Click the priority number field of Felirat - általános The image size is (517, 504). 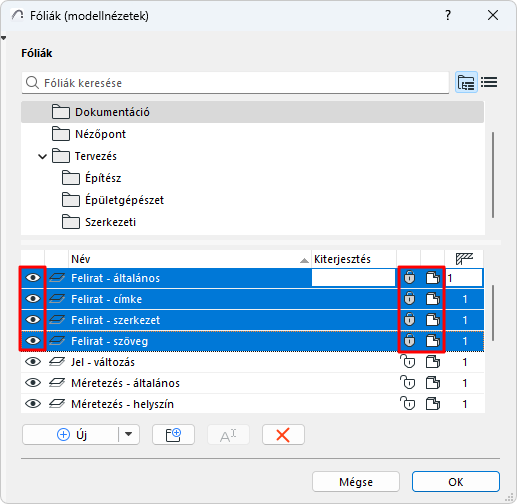(x=464, y=278)
